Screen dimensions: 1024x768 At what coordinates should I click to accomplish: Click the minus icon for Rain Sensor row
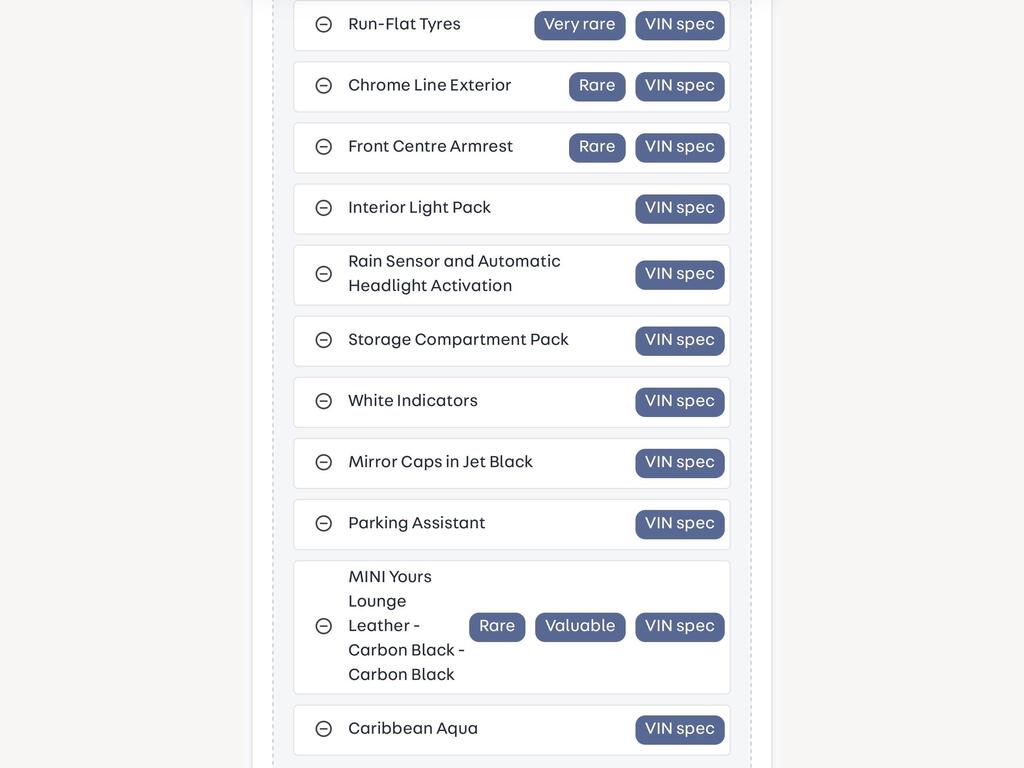[323, 274]
